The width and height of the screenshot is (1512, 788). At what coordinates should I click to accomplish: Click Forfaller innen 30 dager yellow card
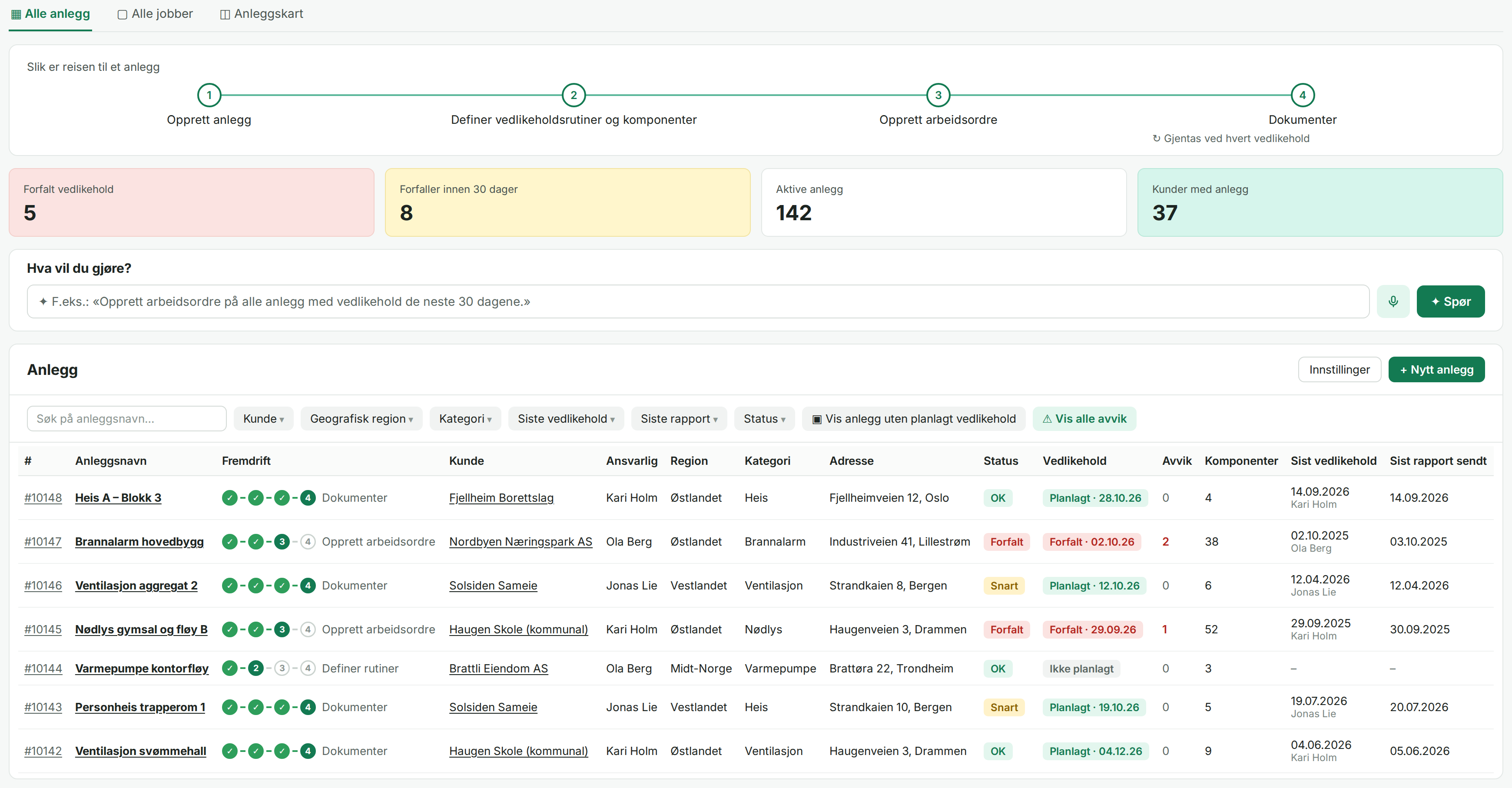(x=567, y=202)
